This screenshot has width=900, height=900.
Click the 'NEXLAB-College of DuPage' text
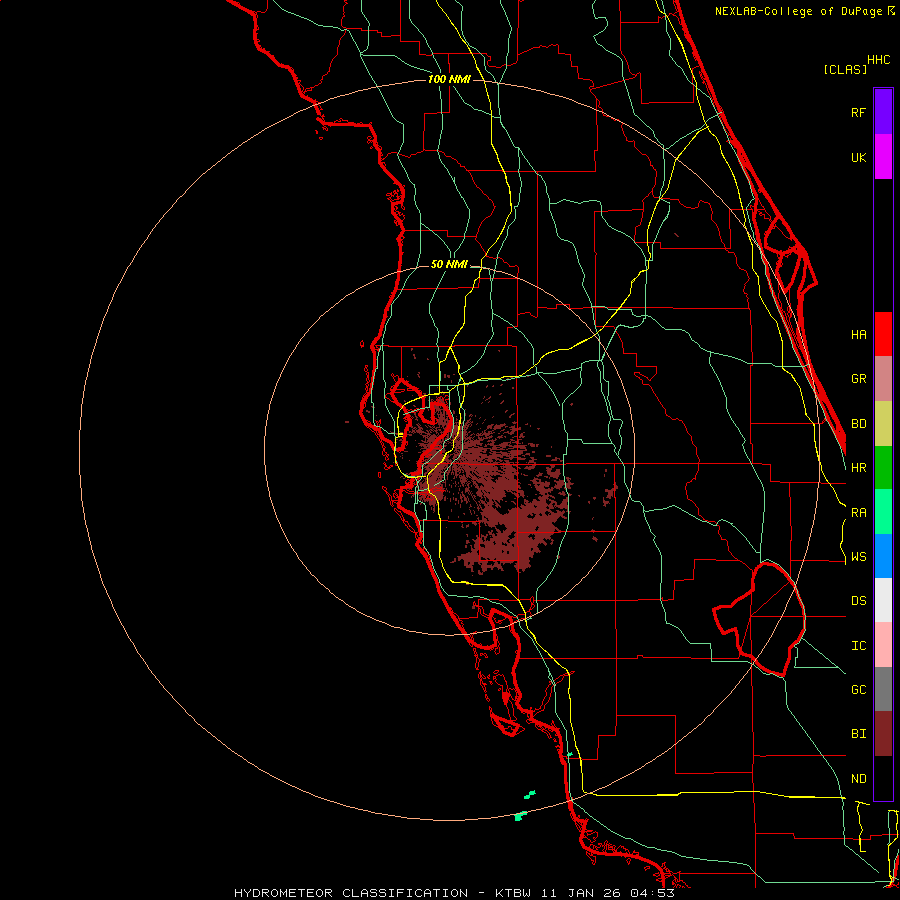[798, 11]
